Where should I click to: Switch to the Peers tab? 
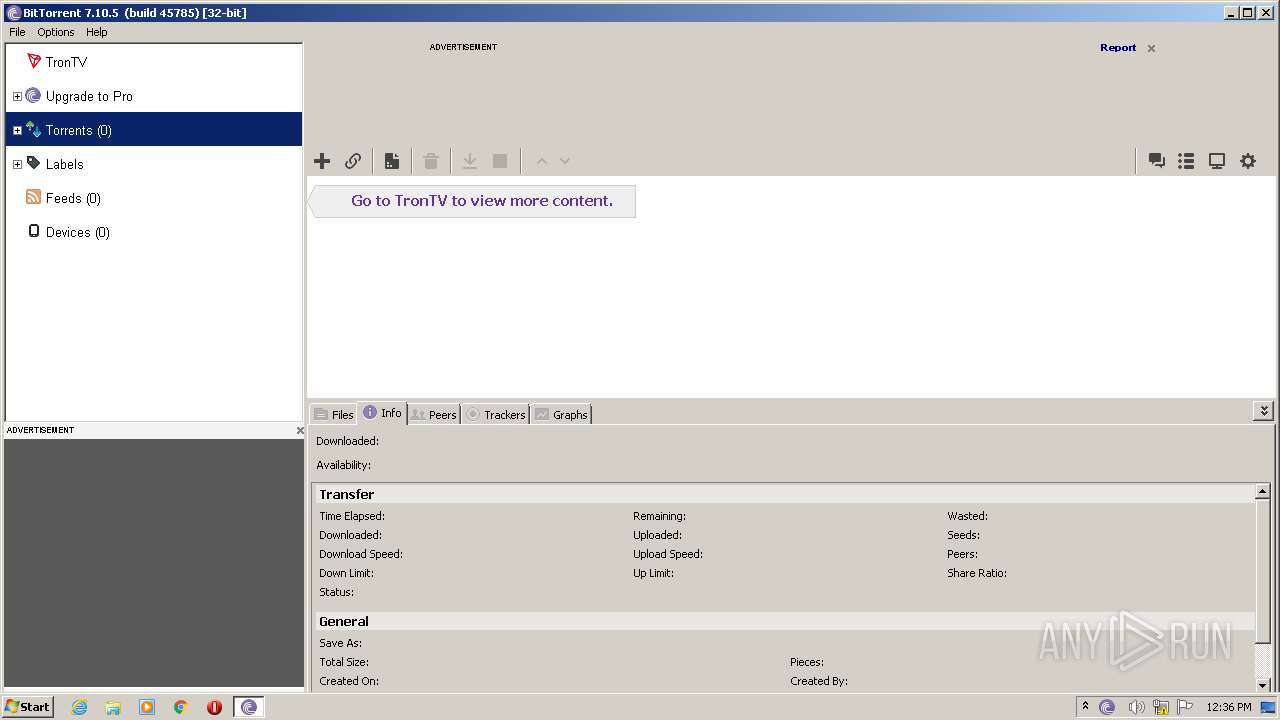click(x=434, y=414)
